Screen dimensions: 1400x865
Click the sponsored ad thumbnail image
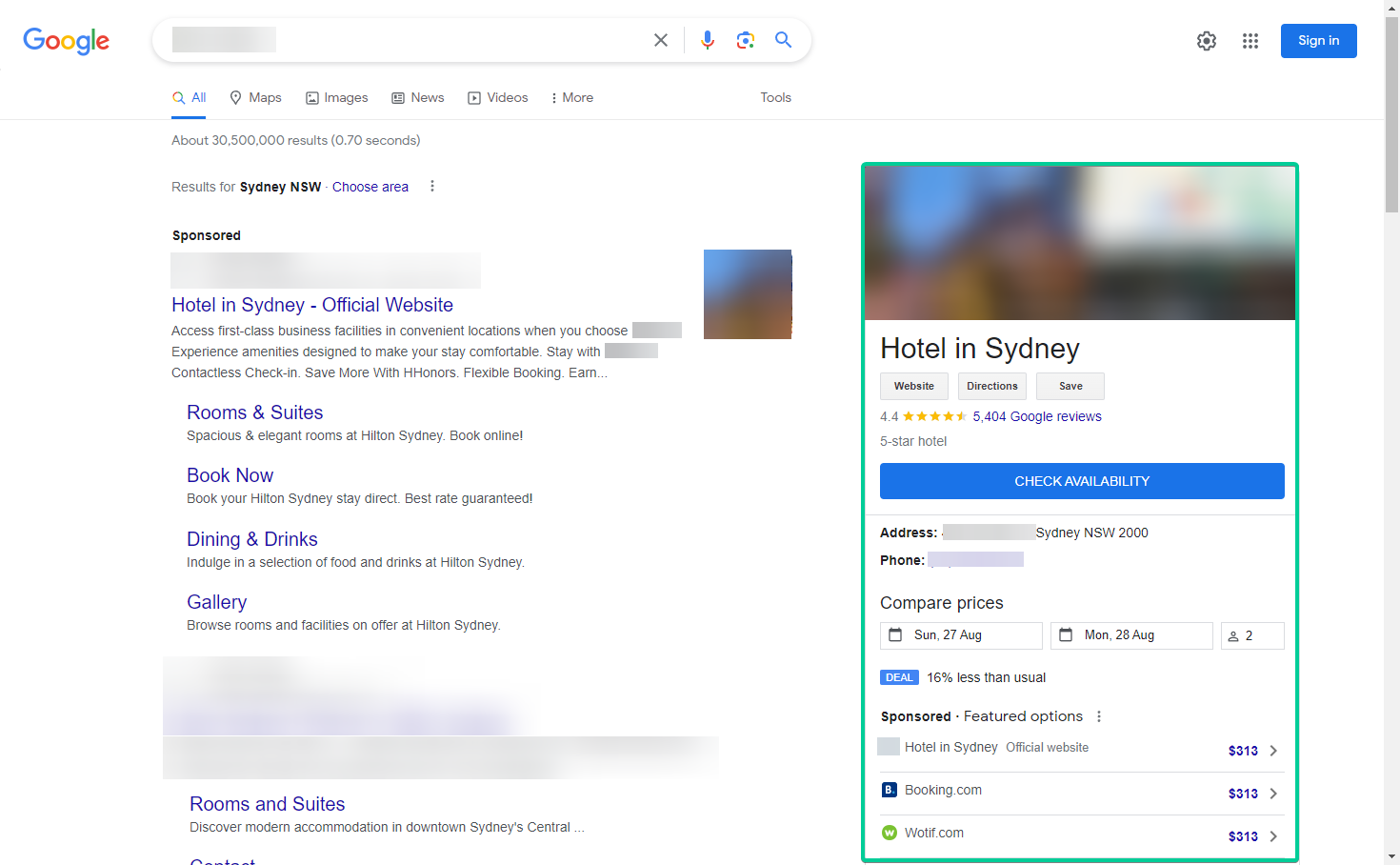click(x=748, y=294)
